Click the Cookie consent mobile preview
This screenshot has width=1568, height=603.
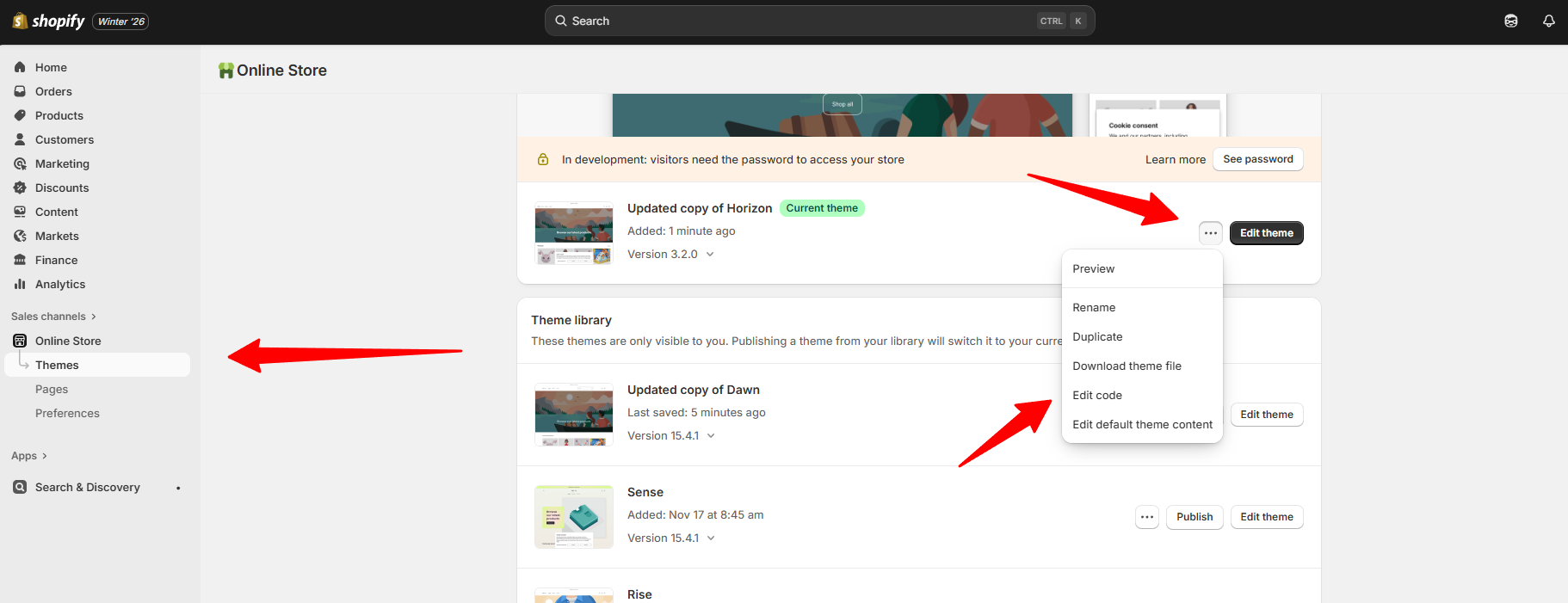(x=1157, y=115)
